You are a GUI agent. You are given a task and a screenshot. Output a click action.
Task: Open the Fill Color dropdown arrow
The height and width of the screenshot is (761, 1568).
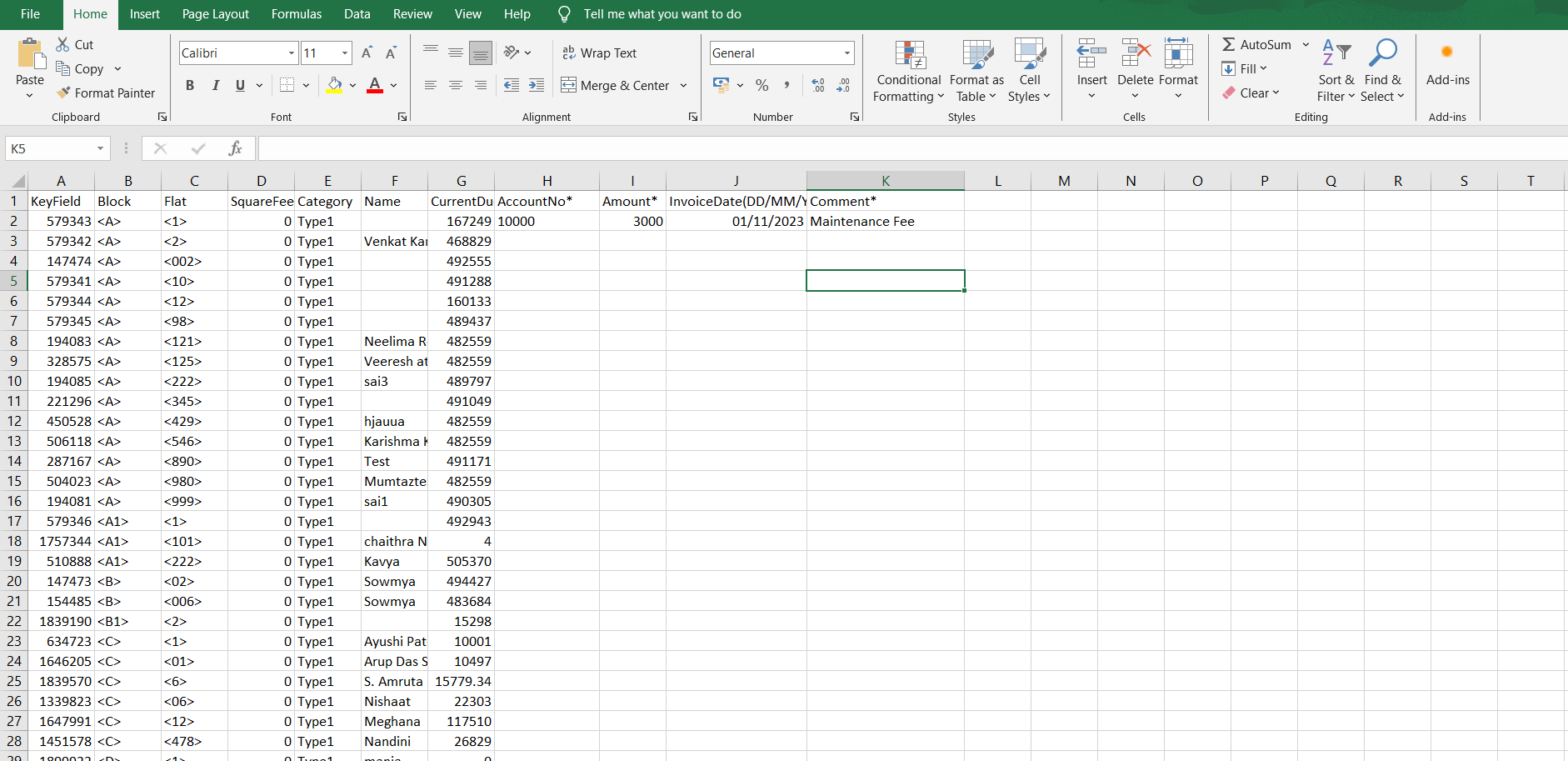(x=352, y=86)
